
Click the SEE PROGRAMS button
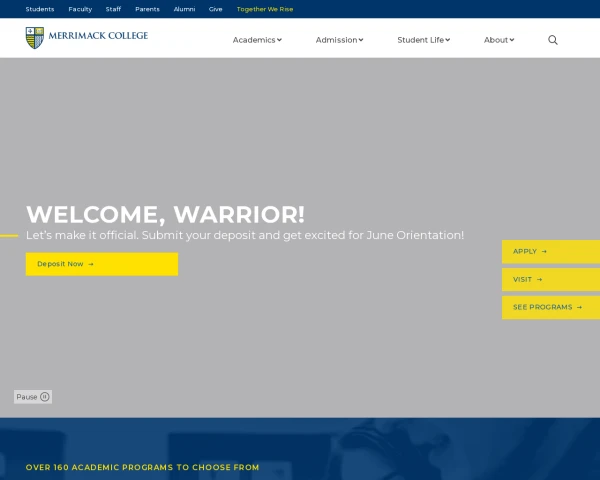click(551, 307)
